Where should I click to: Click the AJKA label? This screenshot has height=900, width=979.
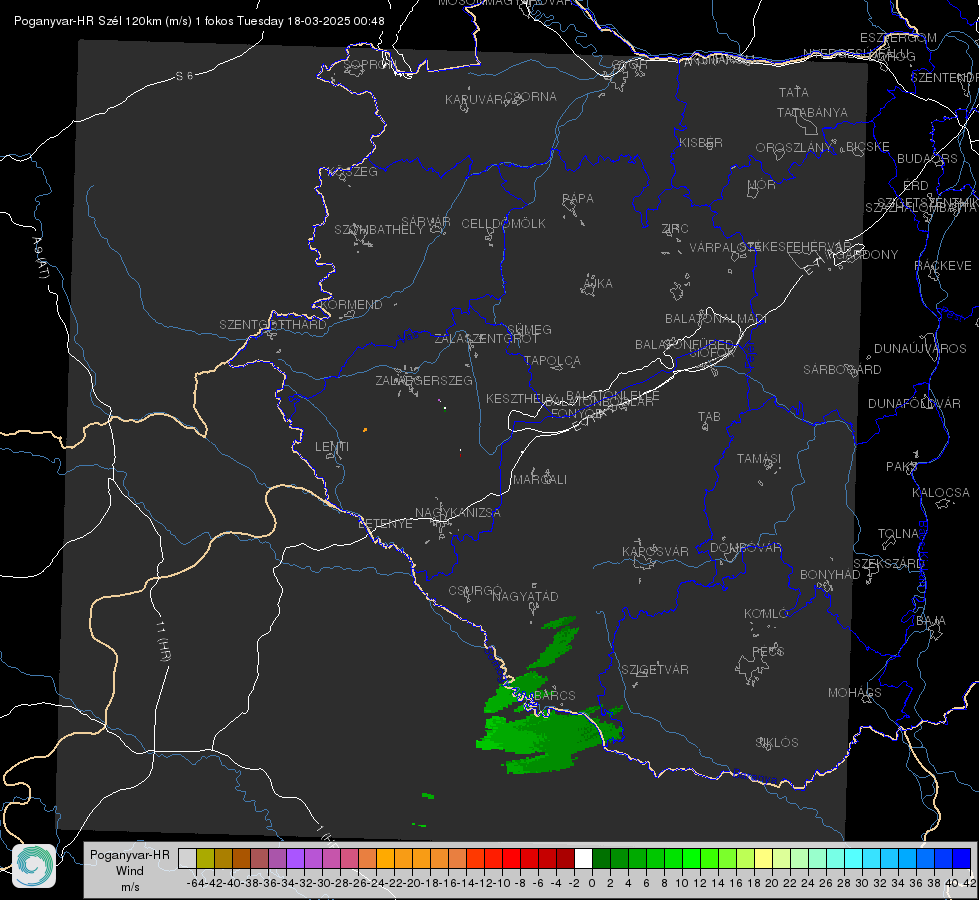[x=598, y=284]
